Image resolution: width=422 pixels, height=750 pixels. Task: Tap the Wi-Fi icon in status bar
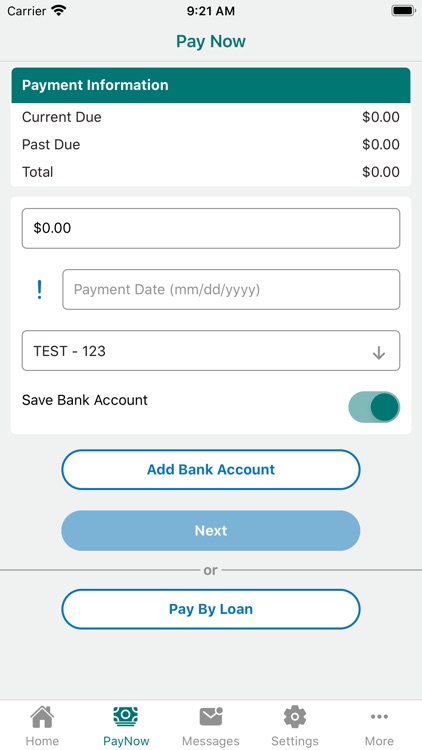59,11
